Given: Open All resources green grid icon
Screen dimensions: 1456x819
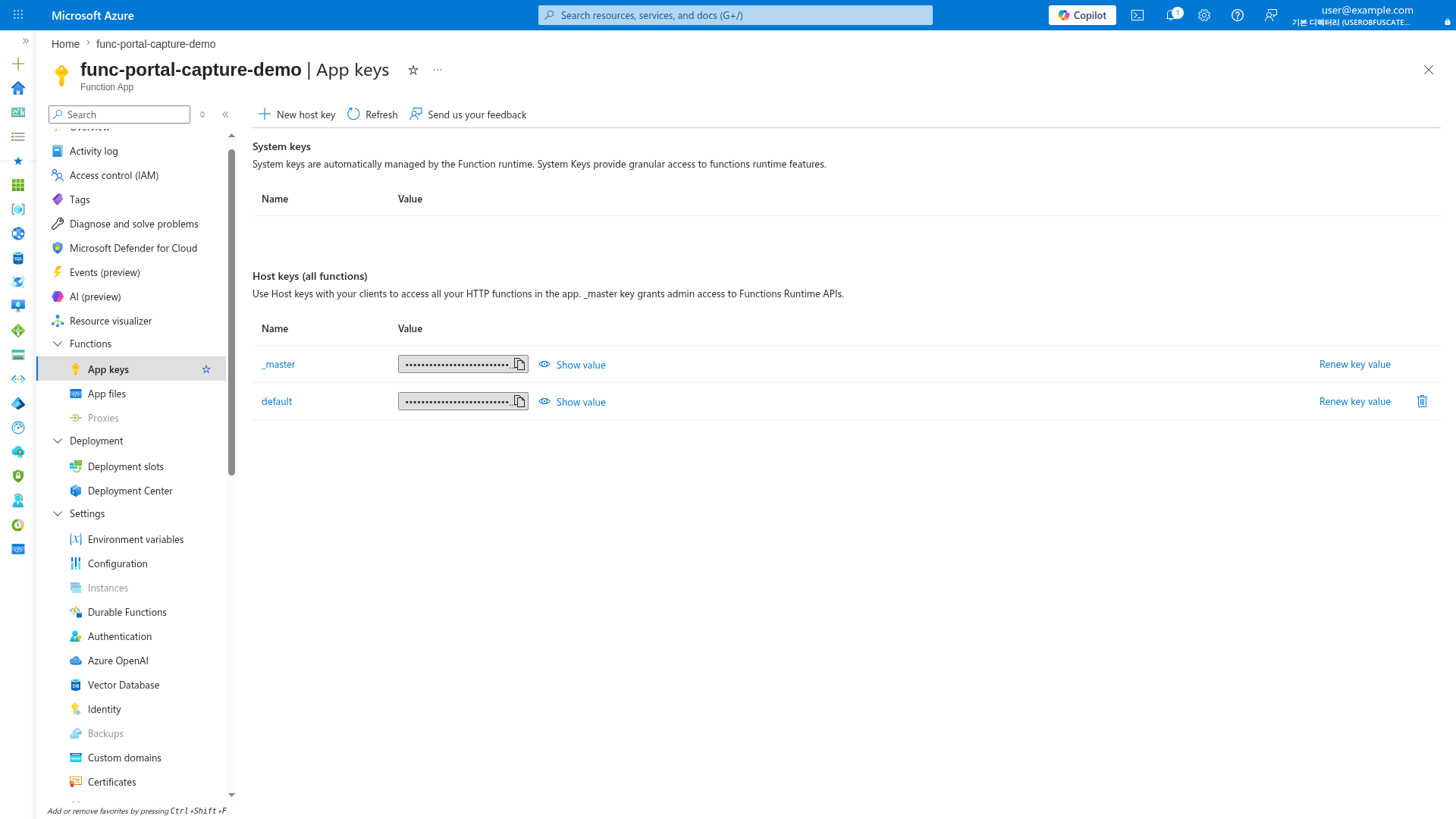Looking at the screenshot, I should [18, 185].
